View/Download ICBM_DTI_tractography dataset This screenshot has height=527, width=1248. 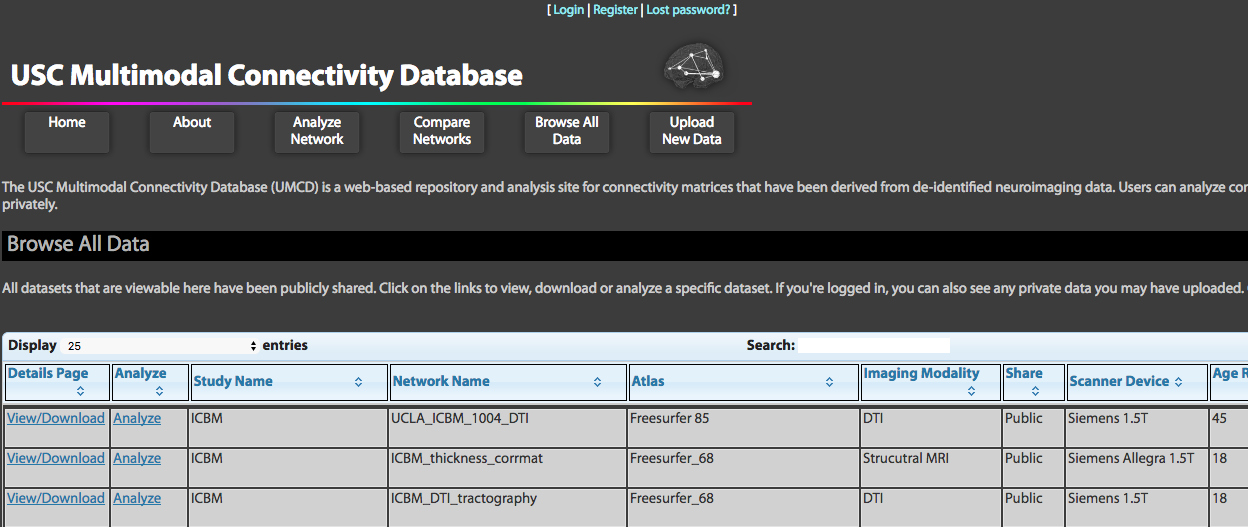pos(56,498)
